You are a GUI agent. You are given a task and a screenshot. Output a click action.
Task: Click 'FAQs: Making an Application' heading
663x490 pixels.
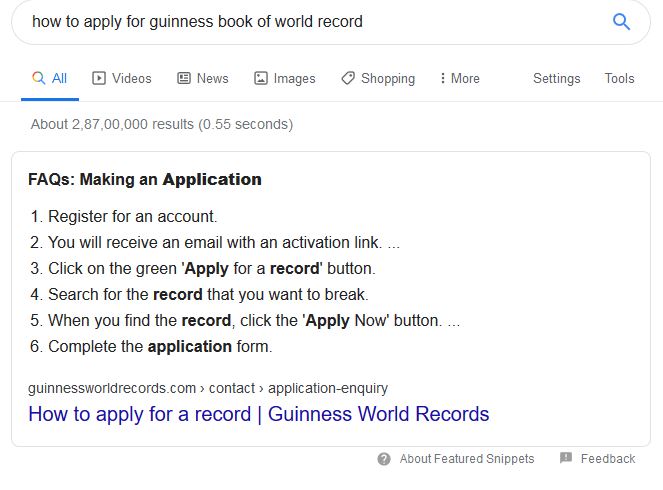[x=145, y=179]
